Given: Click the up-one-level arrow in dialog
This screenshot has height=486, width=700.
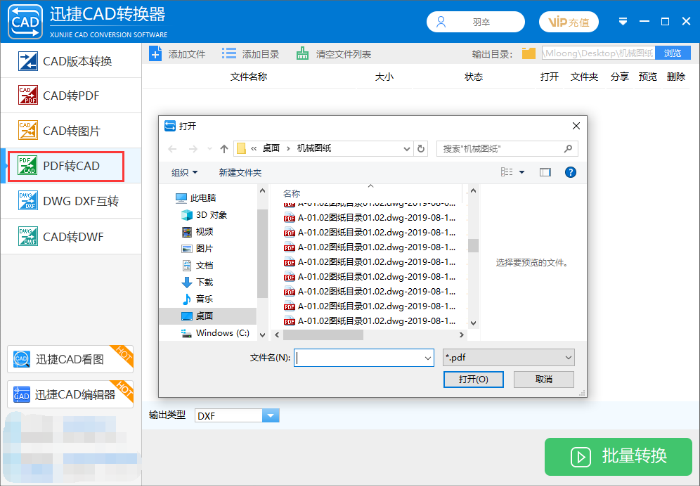Looking at the screenshot, I should coord(224,149).
